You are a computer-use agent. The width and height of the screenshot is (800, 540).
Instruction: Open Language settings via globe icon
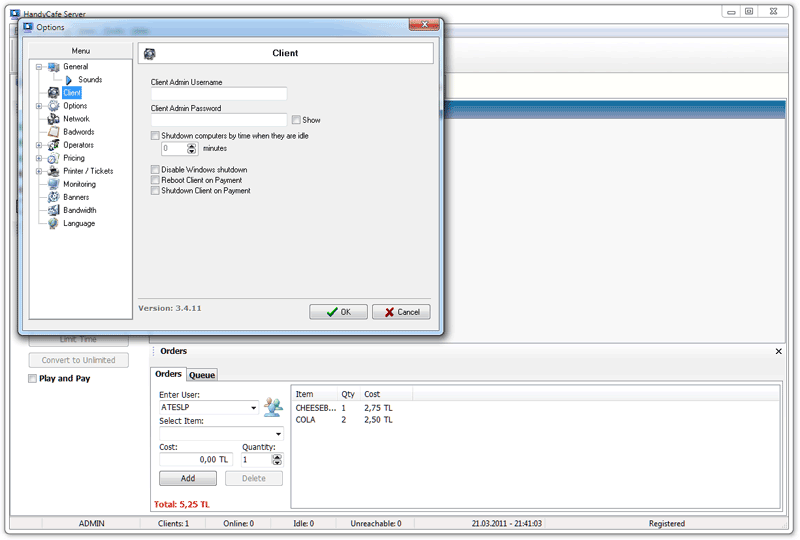[x=53, y=223]
